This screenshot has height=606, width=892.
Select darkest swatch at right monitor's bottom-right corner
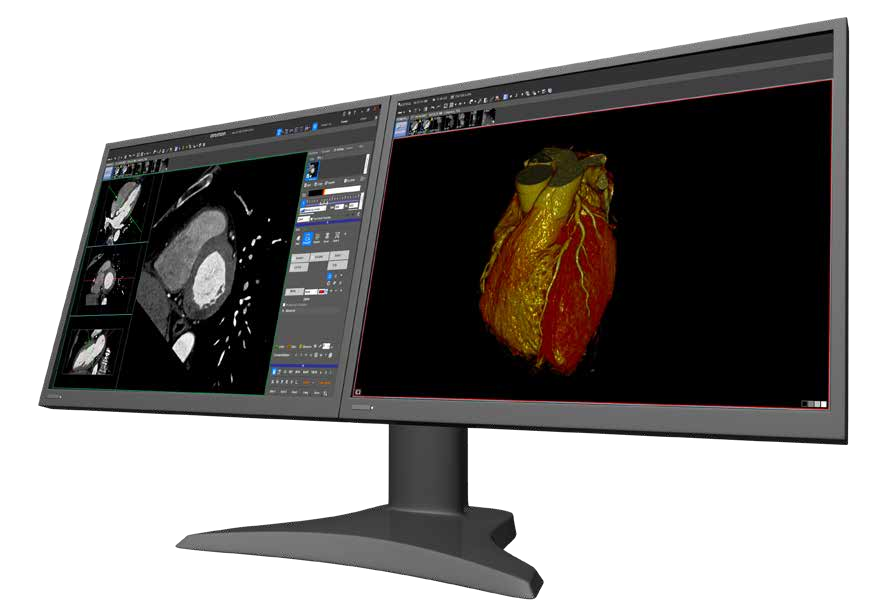[x=804, y=403]
